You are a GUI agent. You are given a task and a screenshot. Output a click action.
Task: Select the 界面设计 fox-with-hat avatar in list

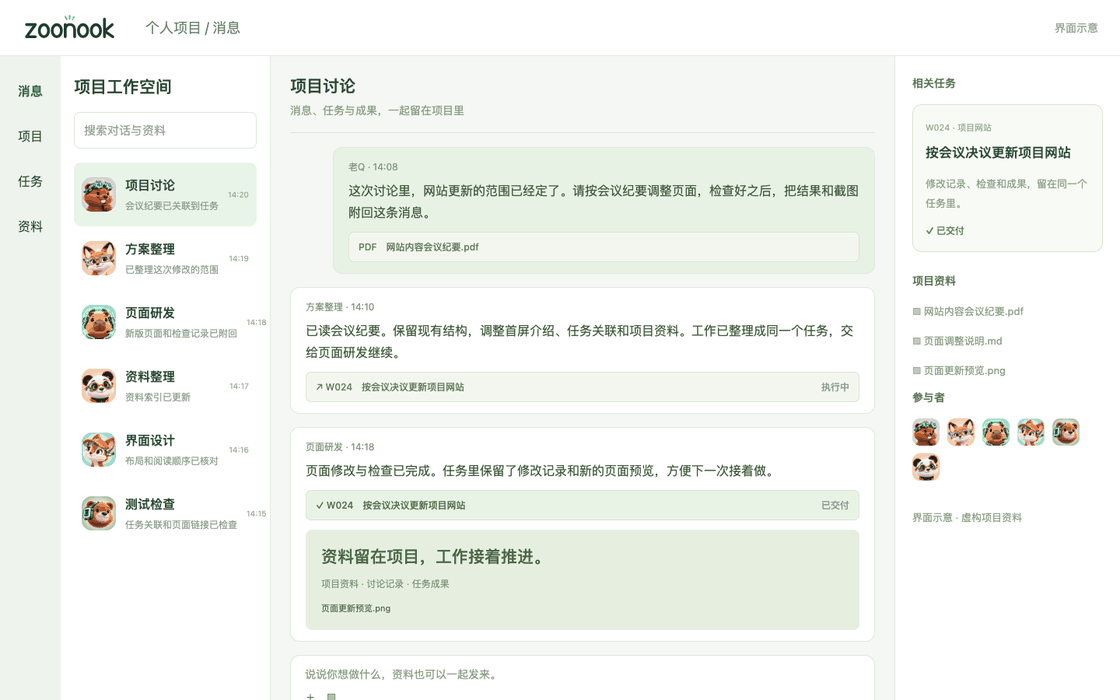99,450
